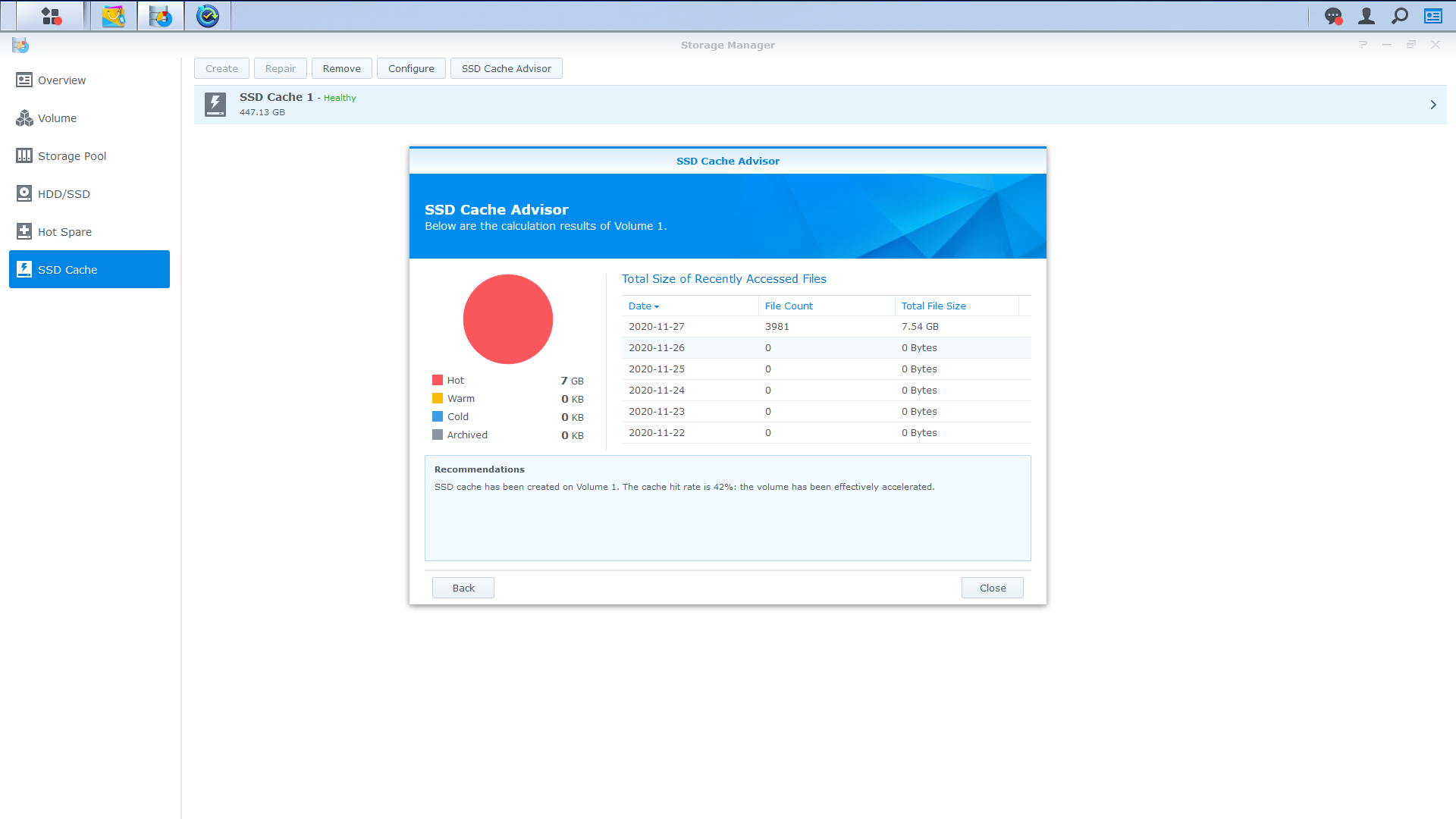The height and width of the screenshot is (819, 1456).
Task: Click the HDD/SSD sidebar icon
Action: (24, 194)
